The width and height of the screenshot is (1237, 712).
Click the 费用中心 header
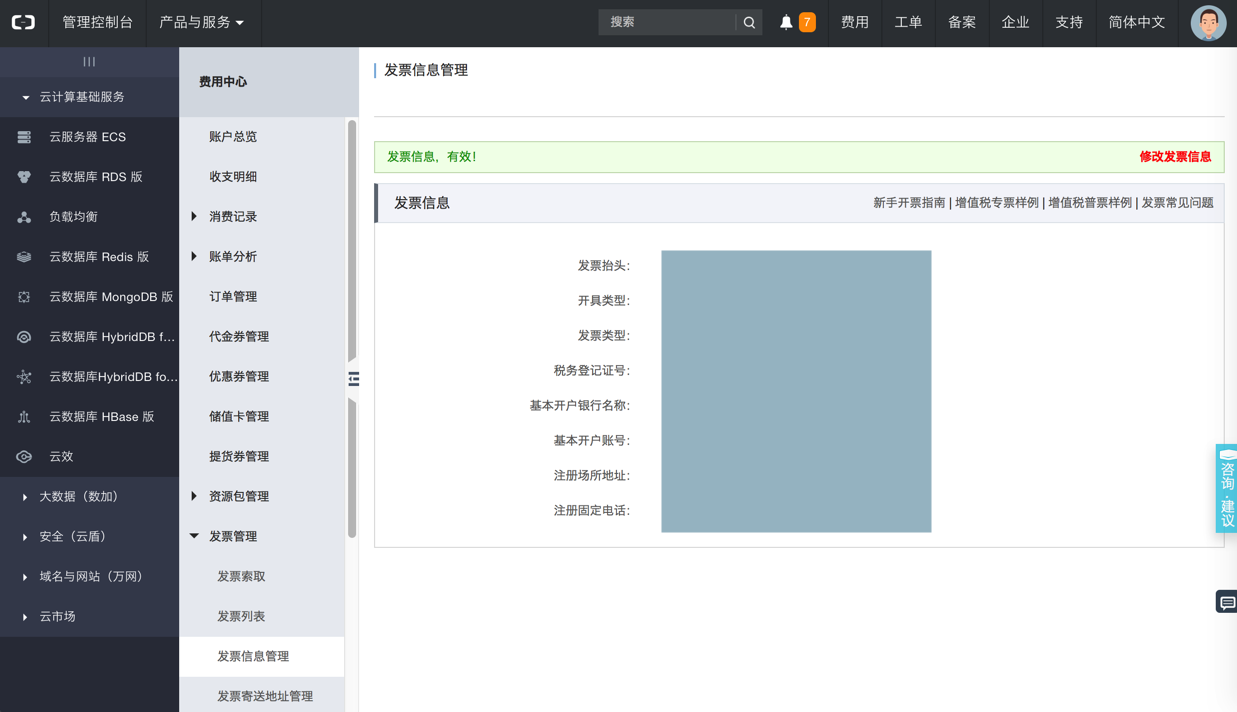click(223, 82)
